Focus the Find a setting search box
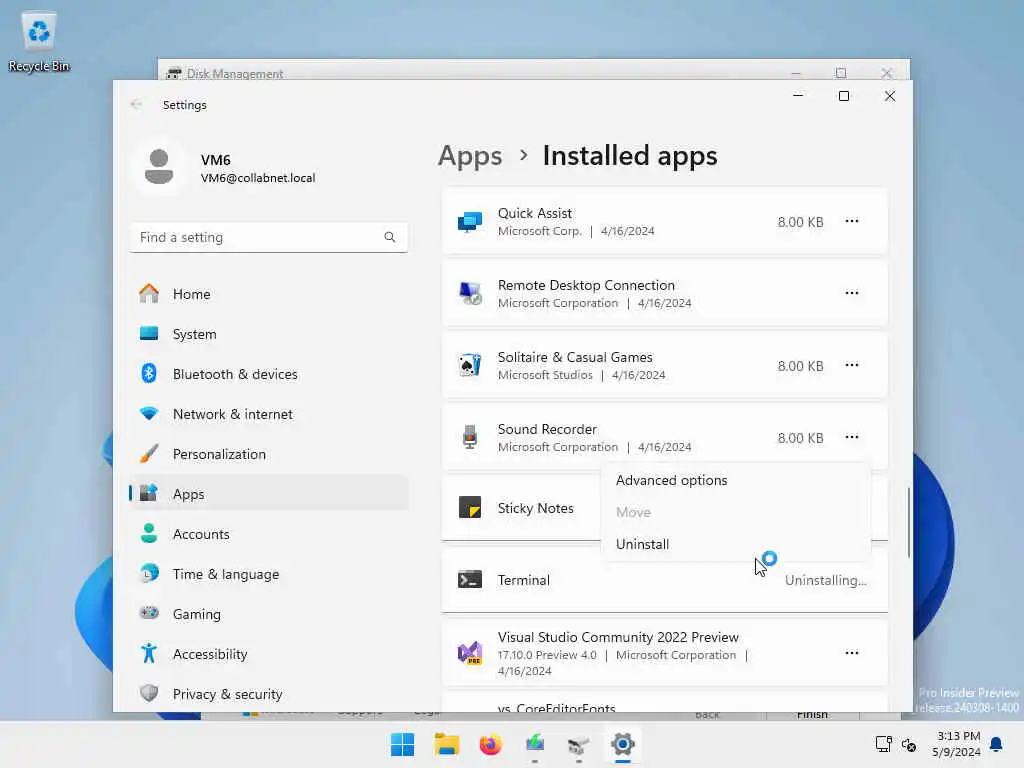 269,237
